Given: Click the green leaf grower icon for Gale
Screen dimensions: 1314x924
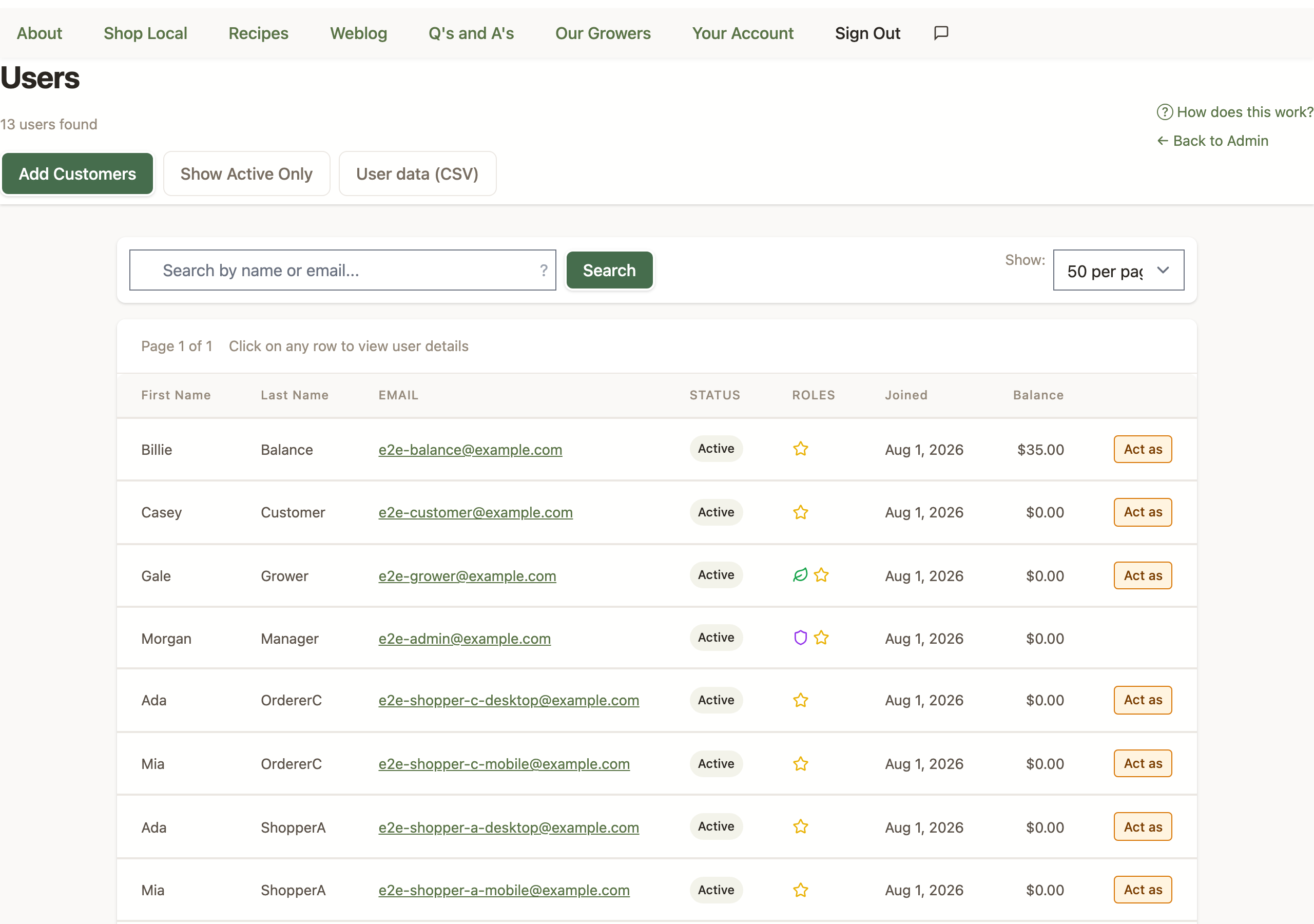Looking at the screenshot, I should (800, 575).
